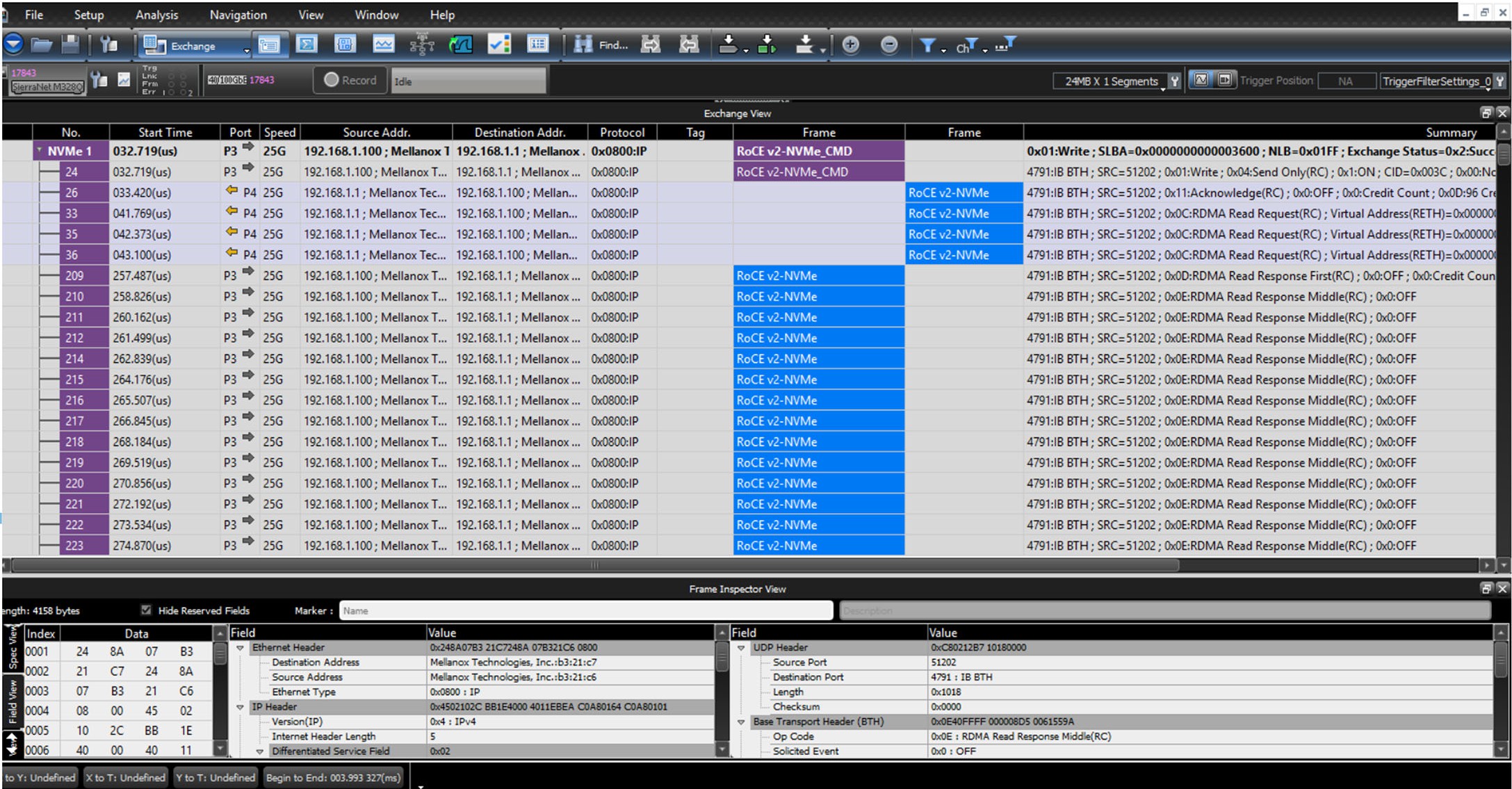Click the Exchange View horizontal scrollbar

[595, 565]
